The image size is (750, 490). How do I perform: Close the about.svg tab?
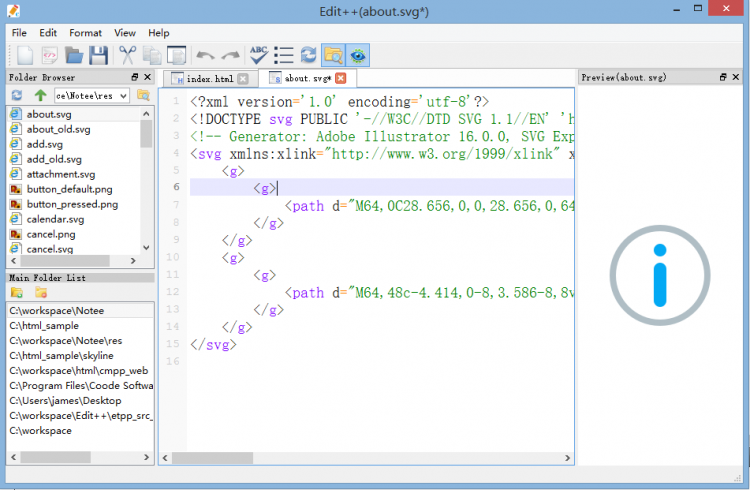341,78
